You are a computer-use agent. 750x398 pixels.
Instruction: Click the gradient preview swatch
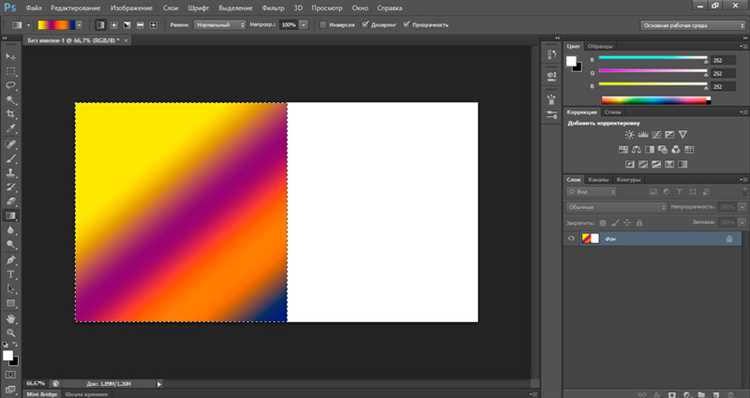pos(56,25)
